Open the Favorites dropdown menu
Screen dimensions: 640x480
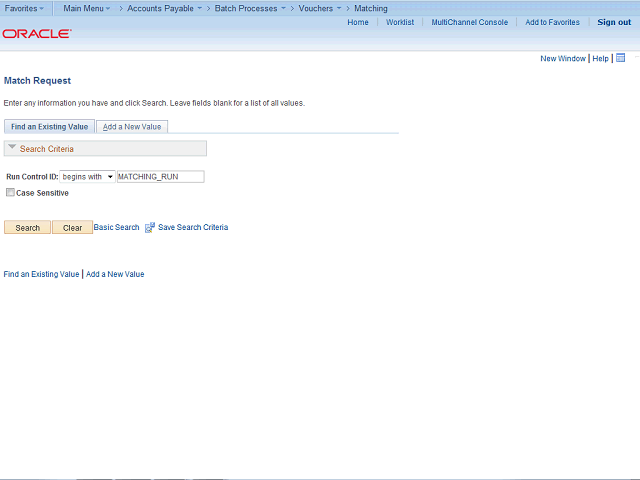24,8
